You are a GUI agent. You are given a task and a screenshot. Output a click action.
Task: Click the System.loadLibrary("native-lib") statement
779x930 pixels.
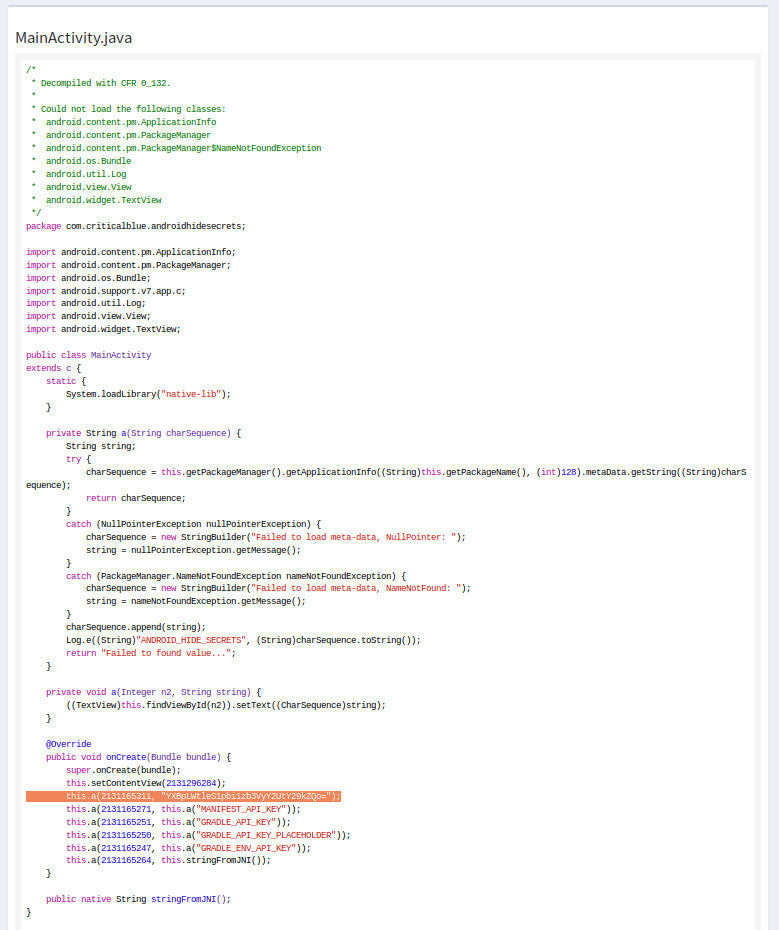148,394
